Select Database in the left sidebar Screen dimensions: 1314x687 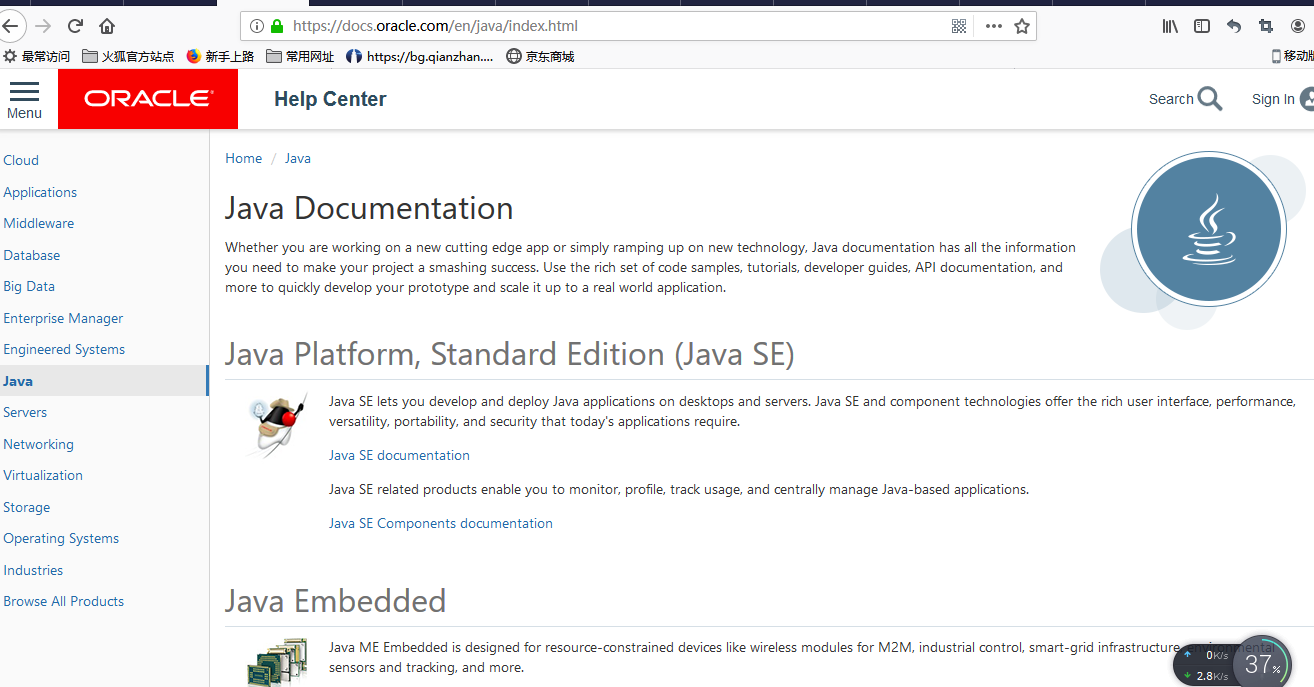pos(32,255)
